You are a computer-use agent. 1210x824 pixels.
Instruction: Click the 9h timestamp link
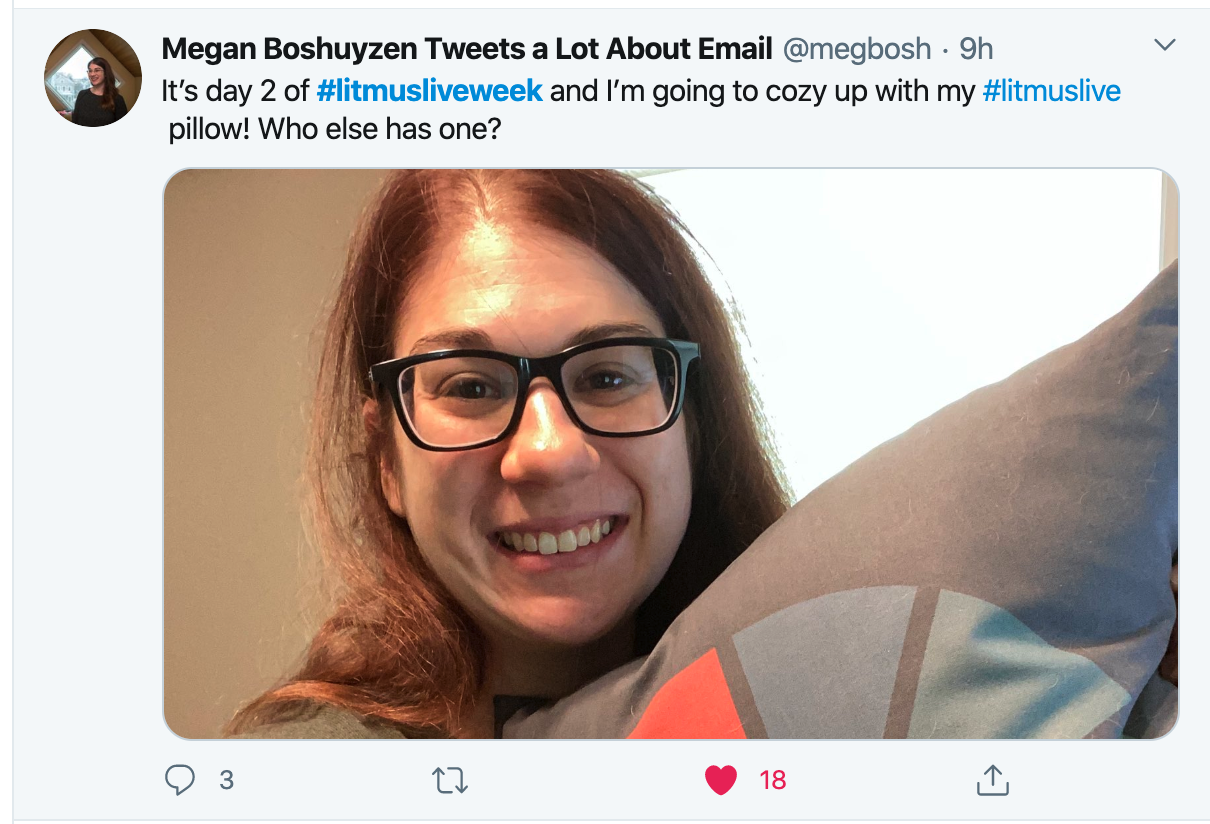tap(976, 48)
